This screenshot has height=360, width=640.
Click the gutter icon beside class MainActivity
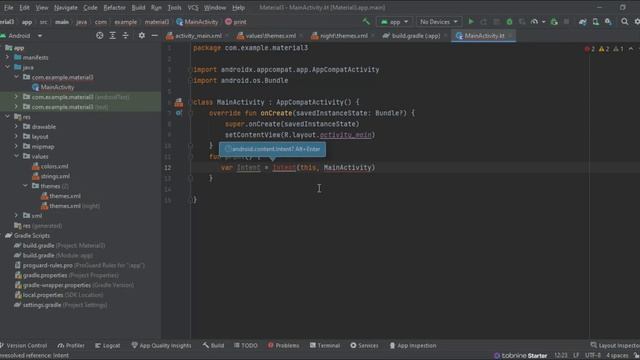coord(179,102)
